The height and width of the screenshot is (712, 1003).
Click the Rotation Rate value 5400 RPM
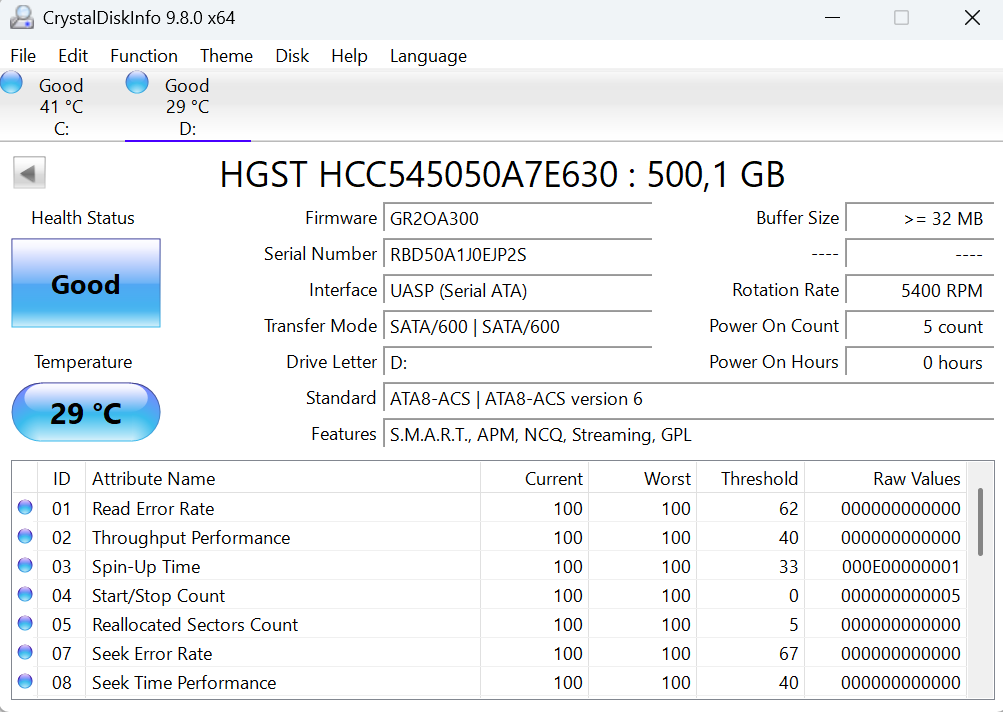pos(920,290)
